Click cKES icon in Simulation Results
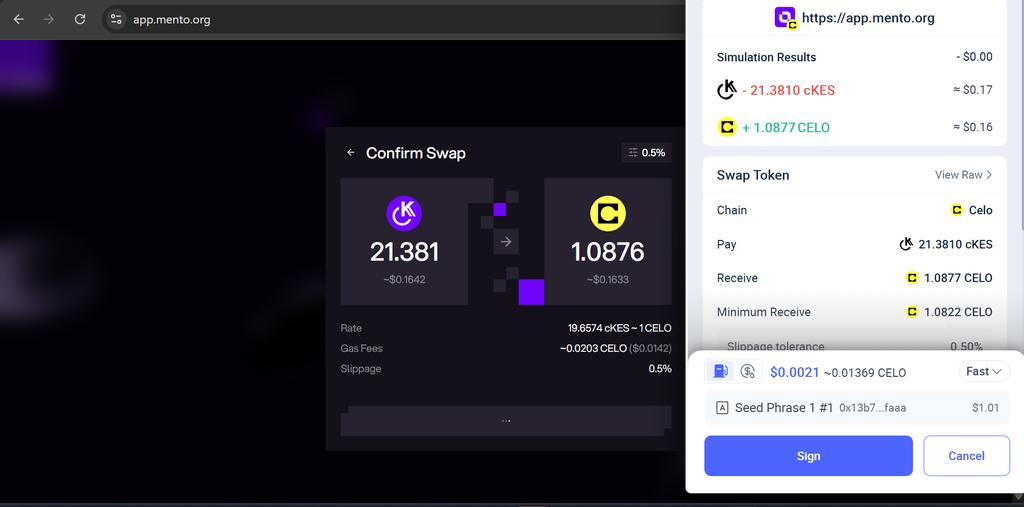1024x507 pixels. (x=726, y=90)
